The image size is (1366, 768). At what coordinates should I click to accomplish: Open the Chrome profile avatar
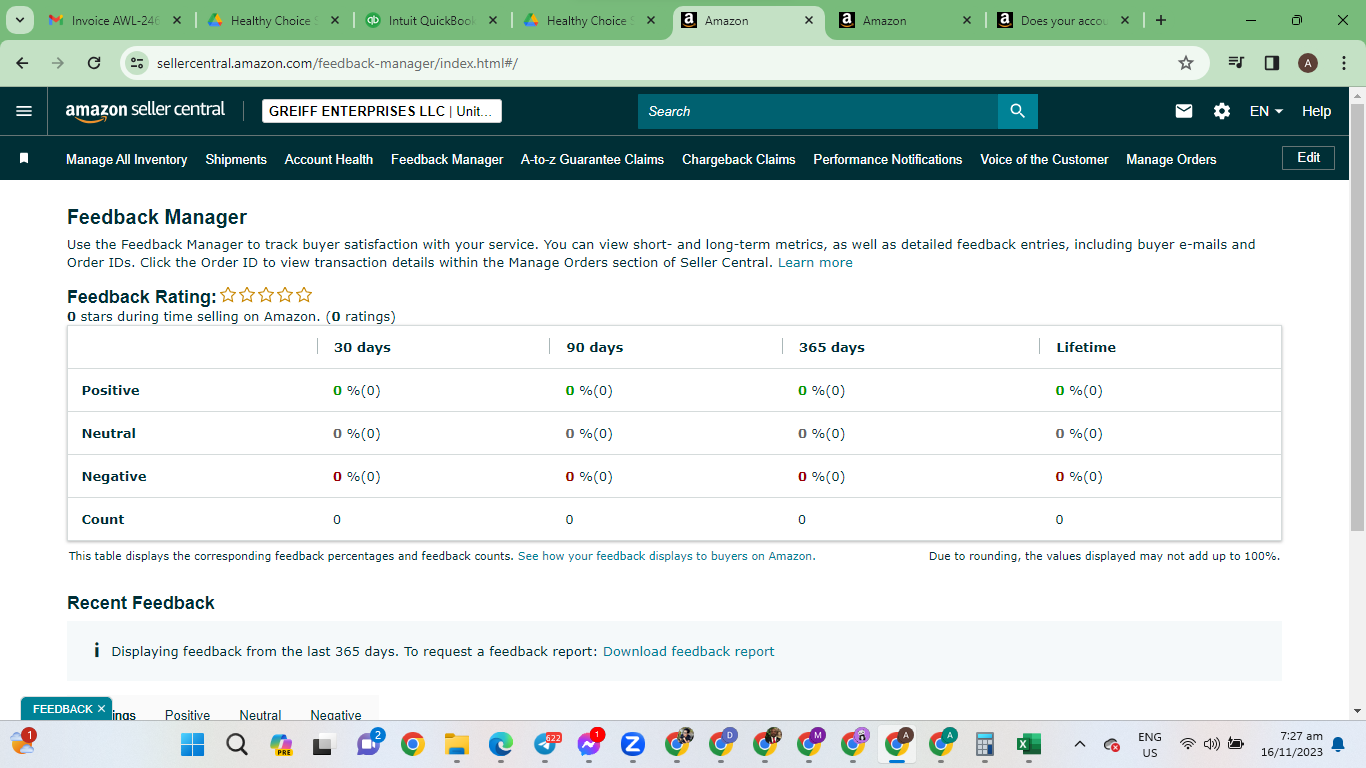[1308, 63]
